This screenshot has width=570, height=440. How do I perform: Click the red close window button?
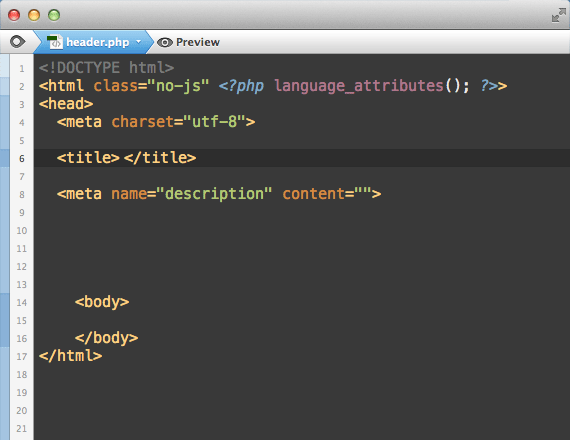14,15
